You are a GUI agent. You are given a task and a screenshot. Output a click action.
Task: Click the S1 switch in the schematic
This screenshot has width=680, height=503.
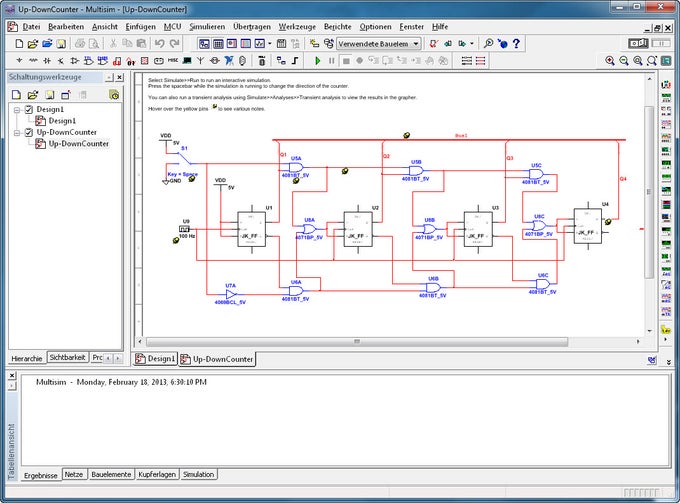point(185,157)
